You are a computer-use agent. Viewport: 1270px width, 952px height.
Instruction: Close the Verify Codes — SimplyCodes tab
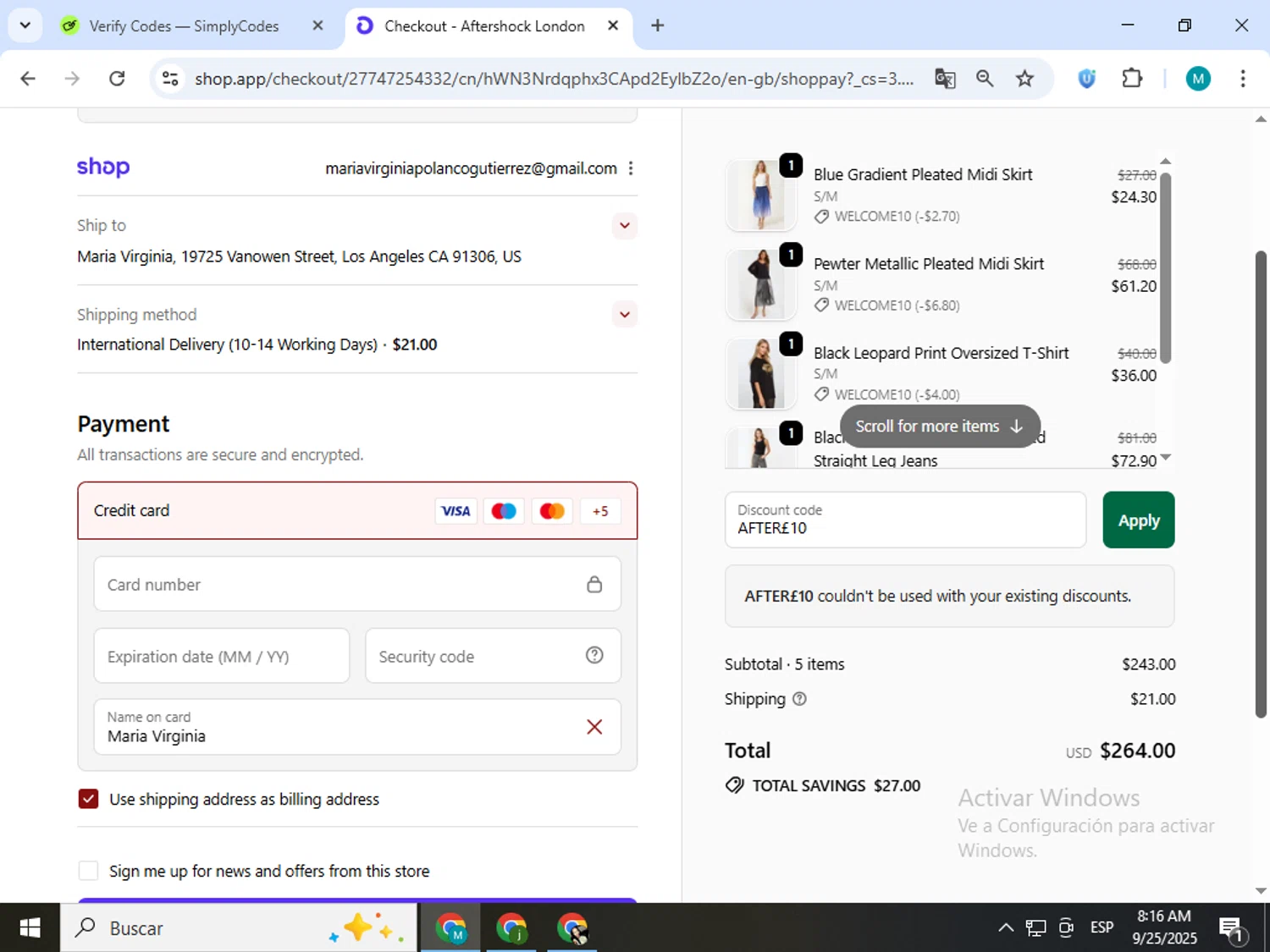317,25
